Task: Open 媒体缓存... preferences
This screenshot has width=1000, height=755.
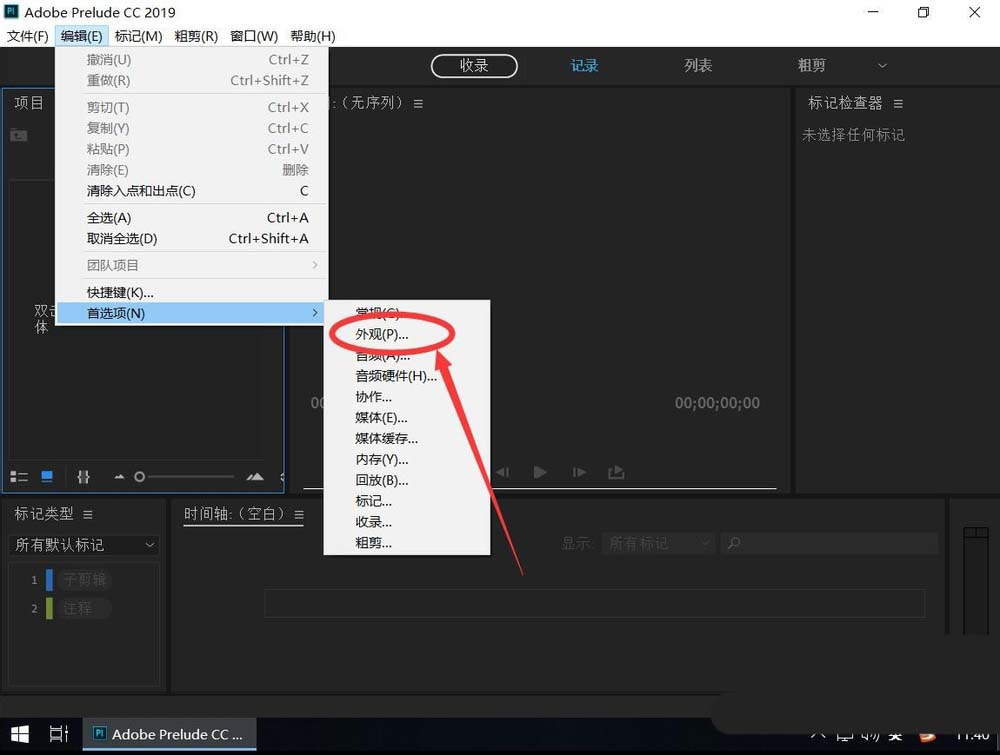Action: [386, 439]
